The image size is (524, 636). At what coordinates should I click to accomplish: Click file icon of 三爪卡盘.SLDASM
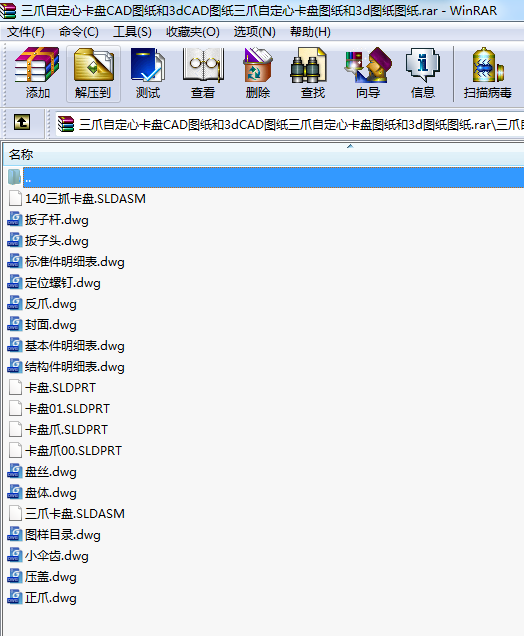15,514
